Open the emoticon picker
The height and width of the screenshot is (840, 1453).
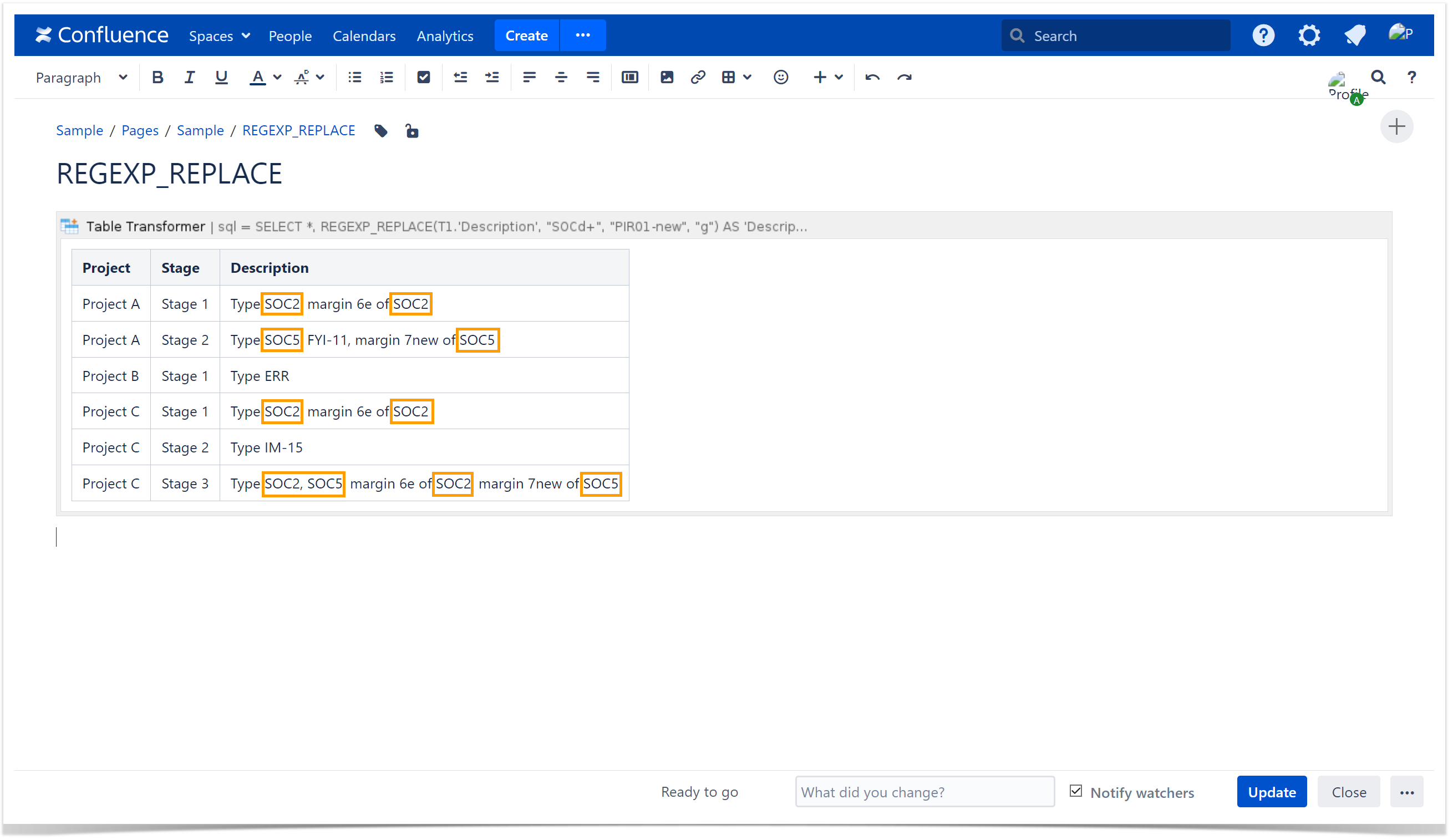[781, 77]
